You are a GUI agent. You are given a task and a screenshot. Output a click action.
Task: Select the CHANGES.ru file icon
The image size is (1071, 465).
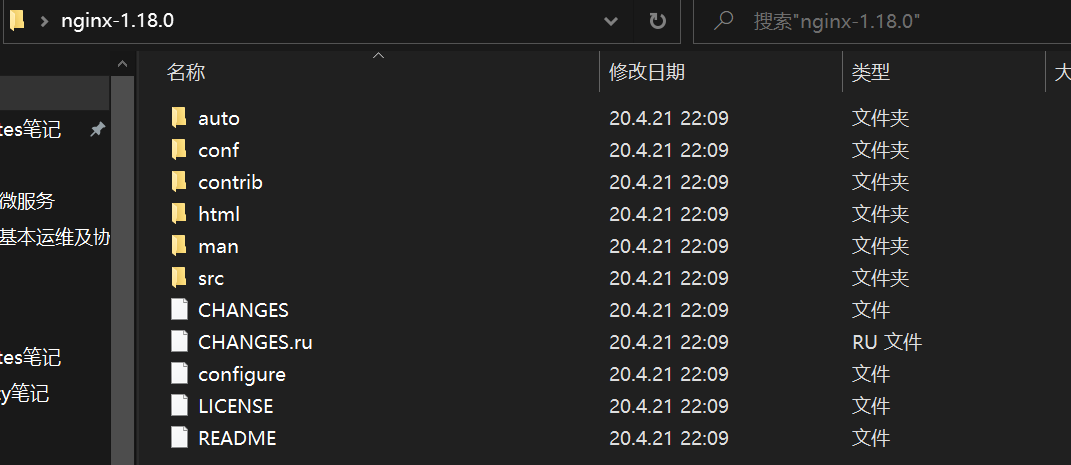tap(180, 341)
